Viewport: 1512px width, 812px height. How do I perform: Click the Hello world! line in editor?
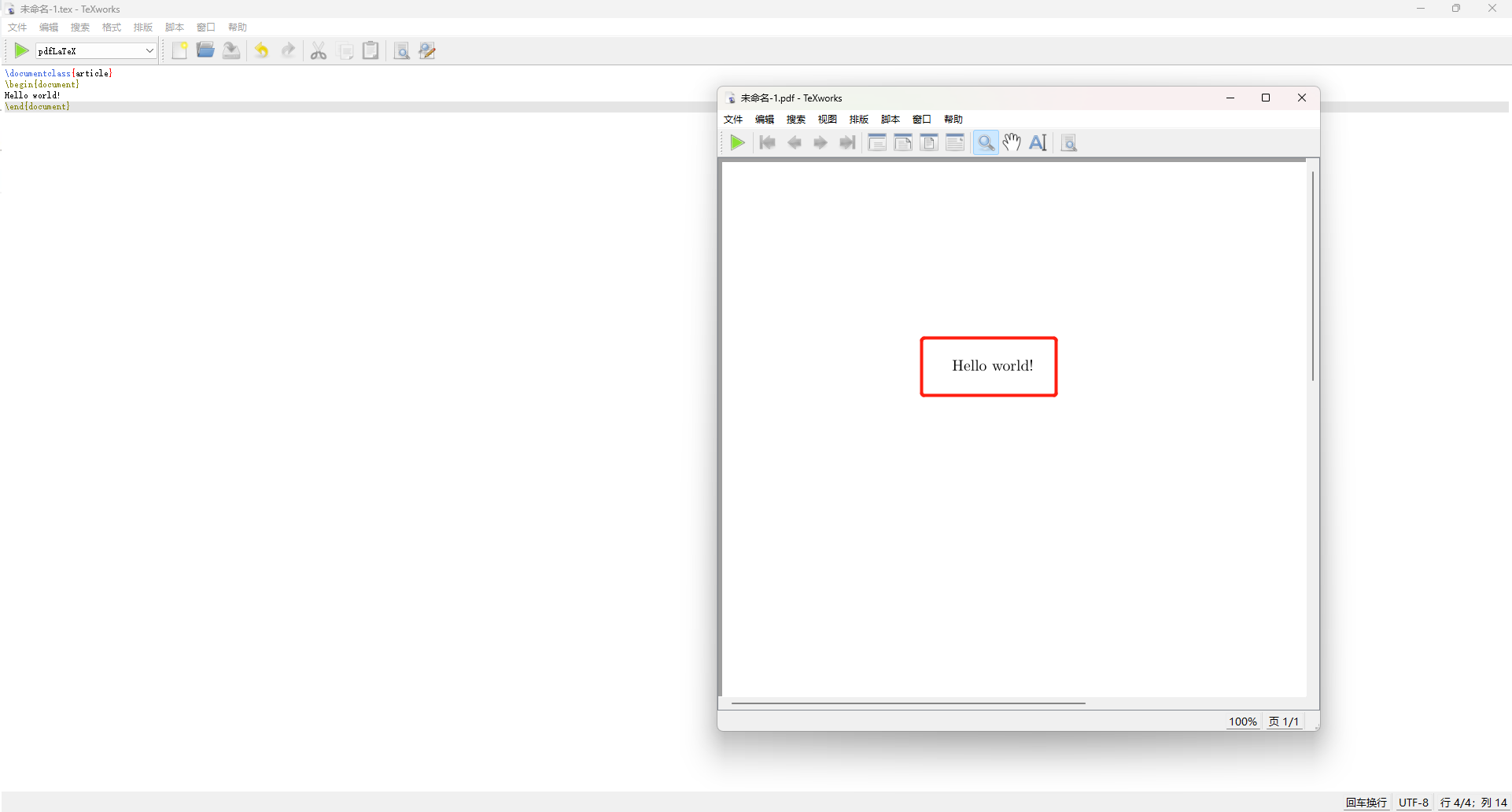(x=33, y=95)
